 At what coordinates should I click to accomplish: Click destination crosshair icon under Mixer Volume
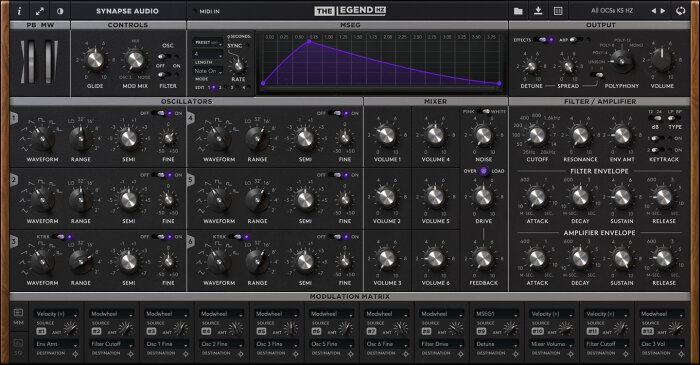571,354
